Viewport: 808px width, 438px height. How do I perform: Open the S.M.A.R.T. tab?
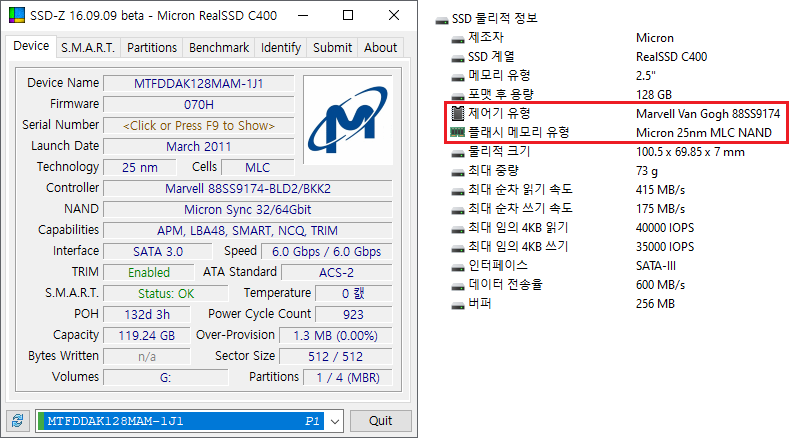(x=88, y=47)
